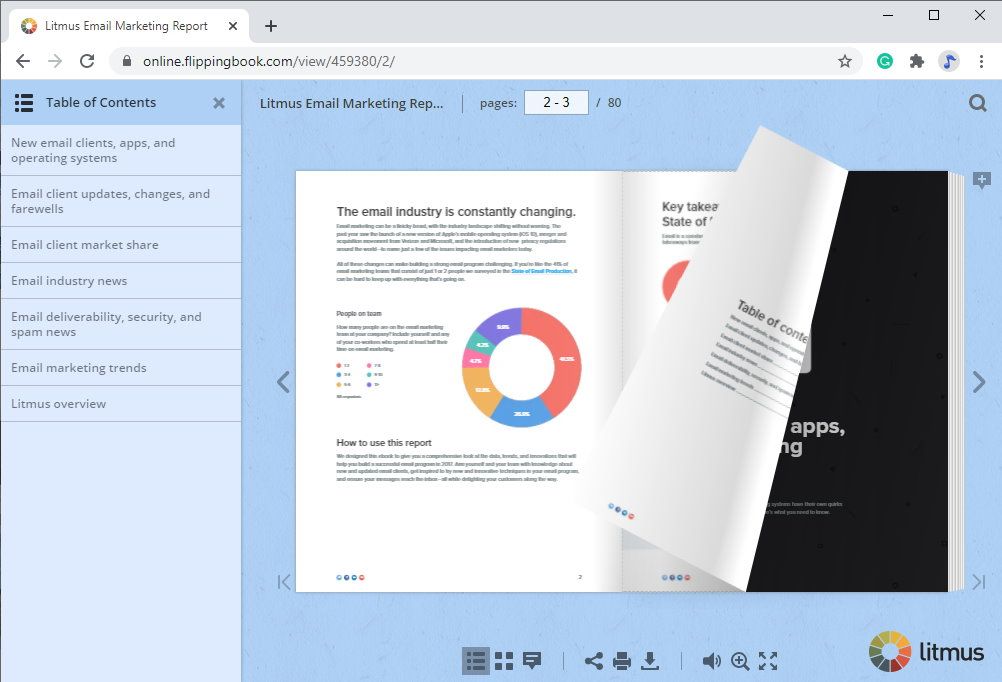Screen dimensions: 1002x682
Task: Open search within the flipbook
Action: point(977,102)
